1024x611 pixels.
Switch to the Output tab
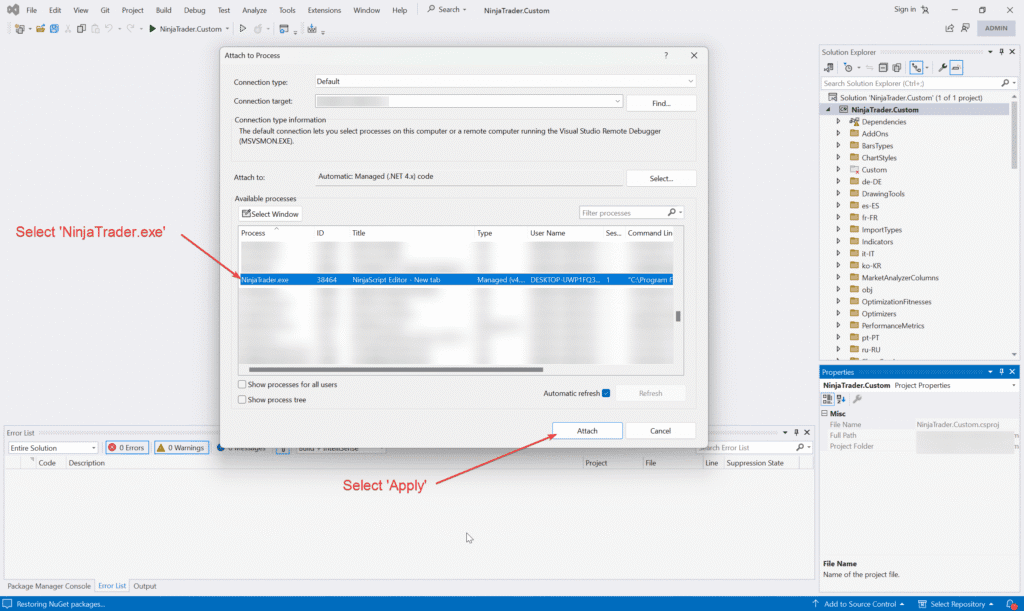(x=144, y=586)
